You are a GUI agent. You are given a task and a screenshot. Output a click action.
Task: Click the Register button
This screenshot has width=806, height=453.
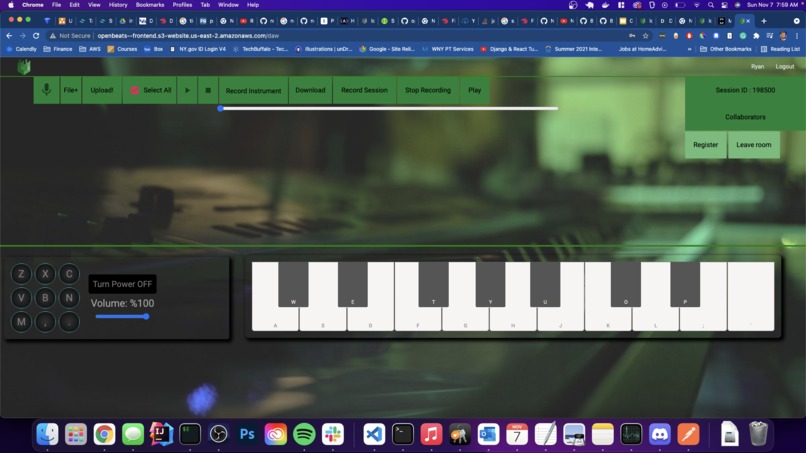click(705, 144)
